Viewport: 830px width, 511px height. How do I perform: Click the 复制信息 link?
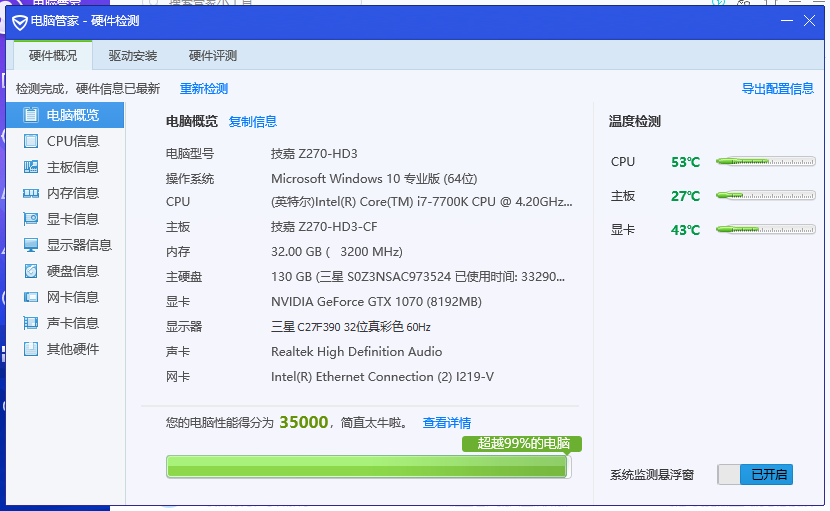(252, 122)
